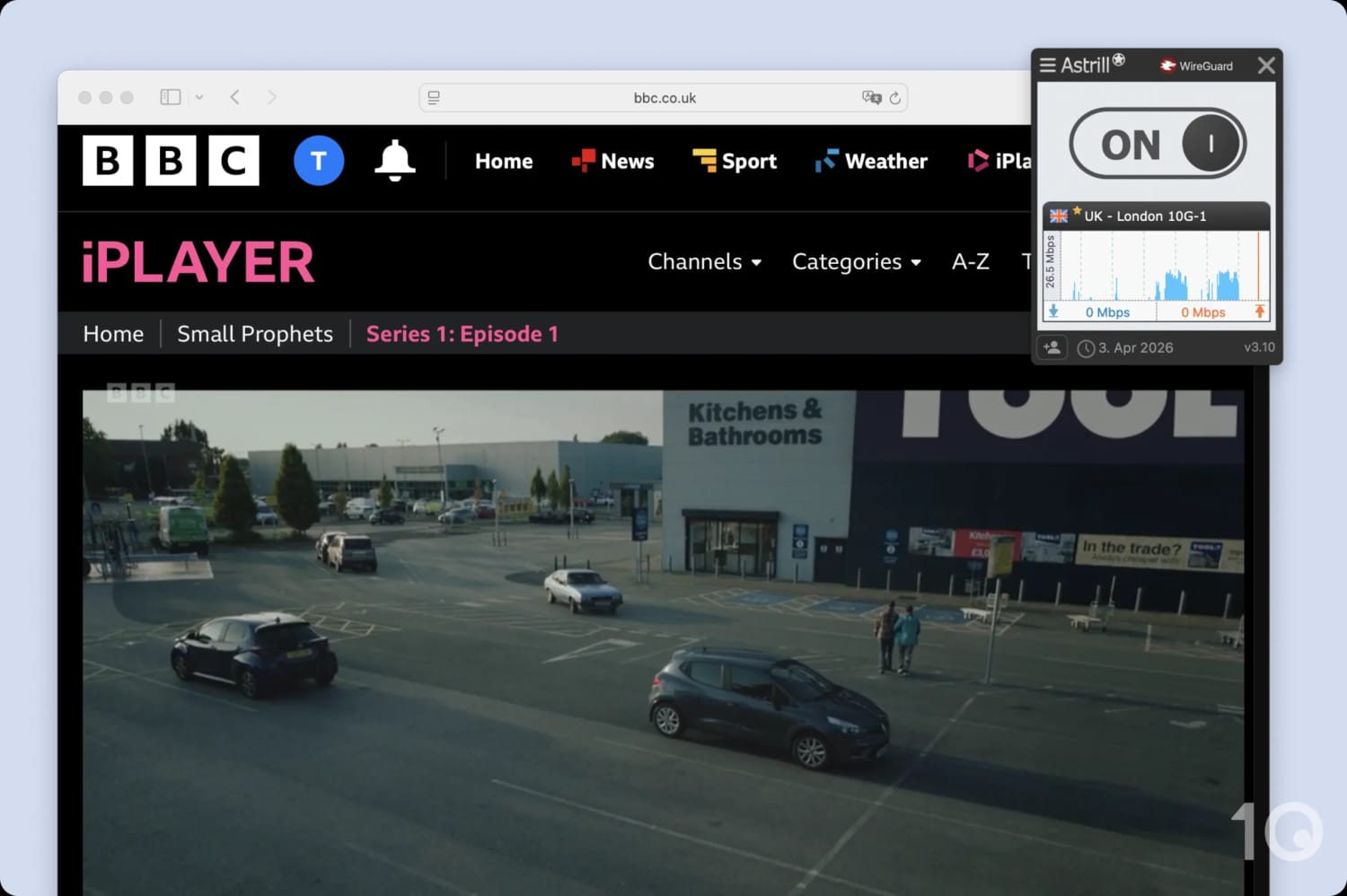This screenshot has width=1347, height=896.
Task: Click the star to unfavorite London 10G-1 server
Action: 1076,209
